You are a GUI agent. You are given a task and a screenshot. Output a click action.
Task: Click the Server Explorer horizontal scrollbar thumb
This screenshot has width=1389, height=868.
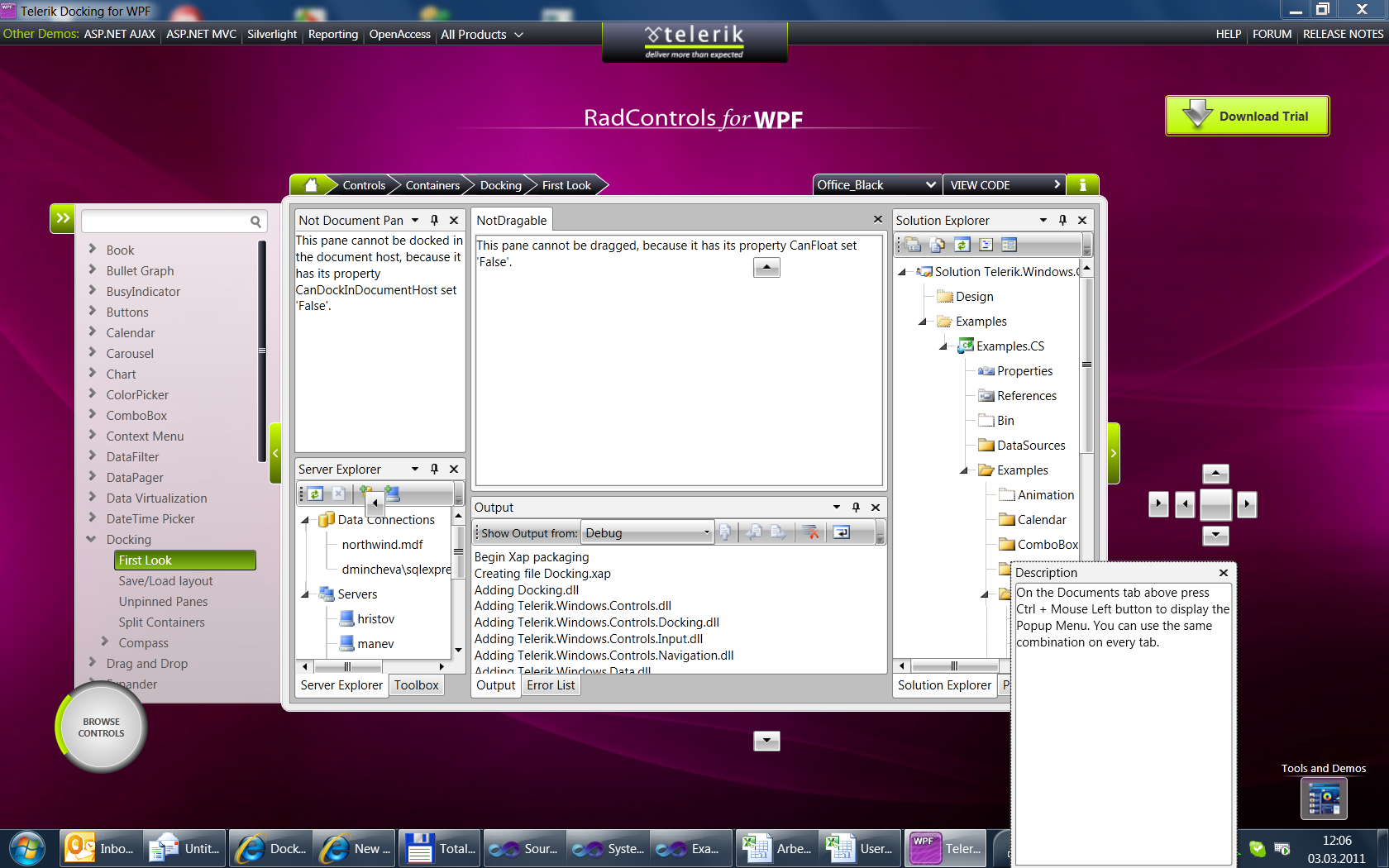(347, 666)
